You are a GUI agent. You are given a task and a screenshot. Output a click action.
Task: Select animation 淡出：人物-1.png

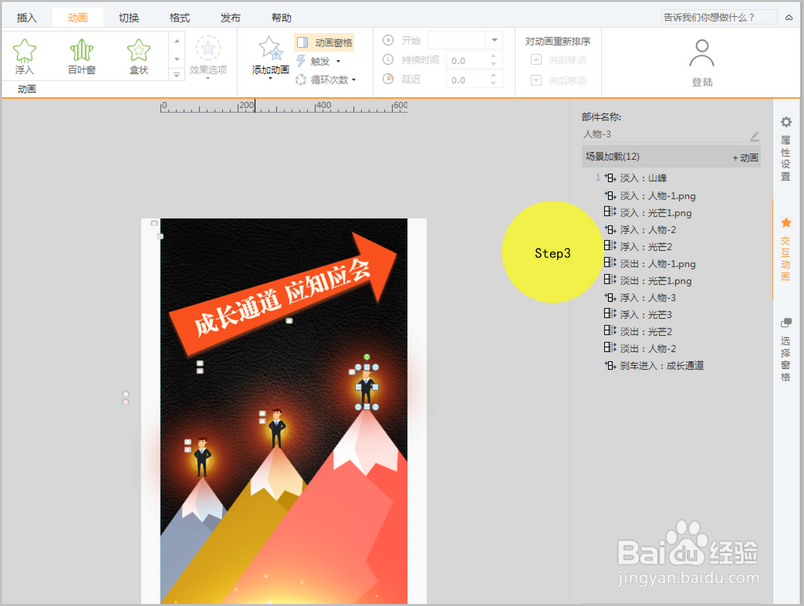coord(657,264)
